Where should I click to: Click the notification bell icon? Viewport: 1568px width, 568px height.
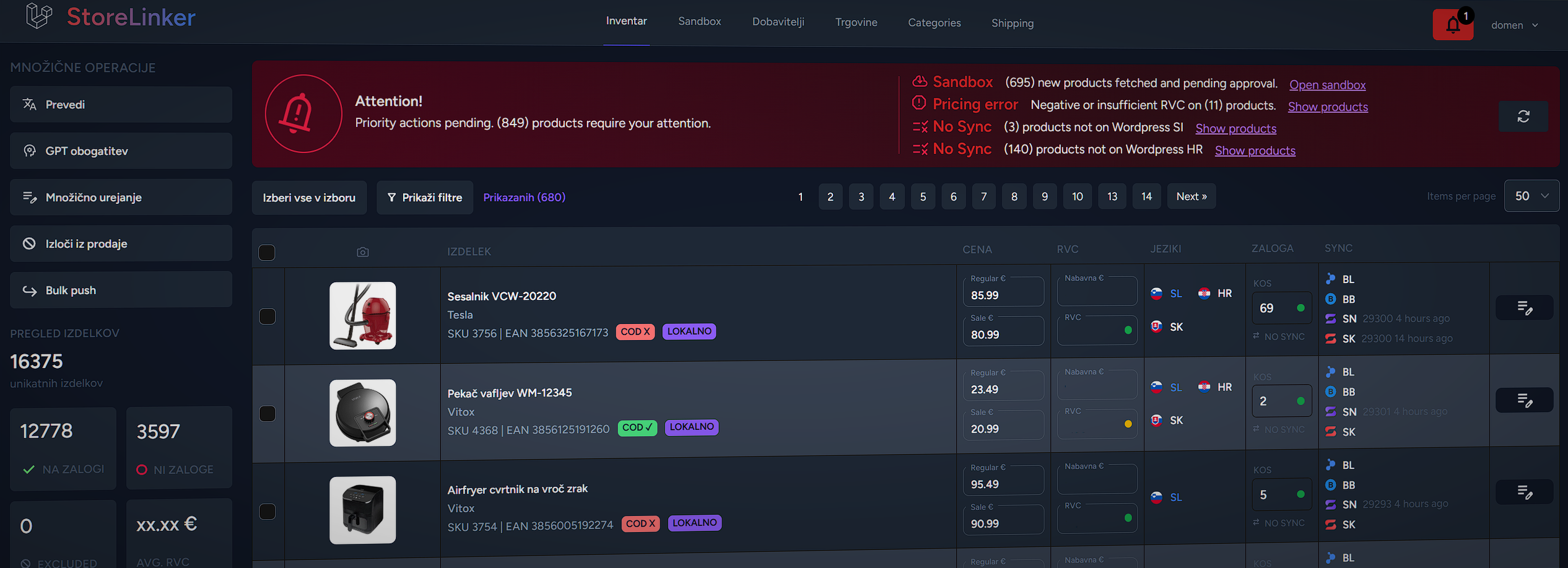1452,25
